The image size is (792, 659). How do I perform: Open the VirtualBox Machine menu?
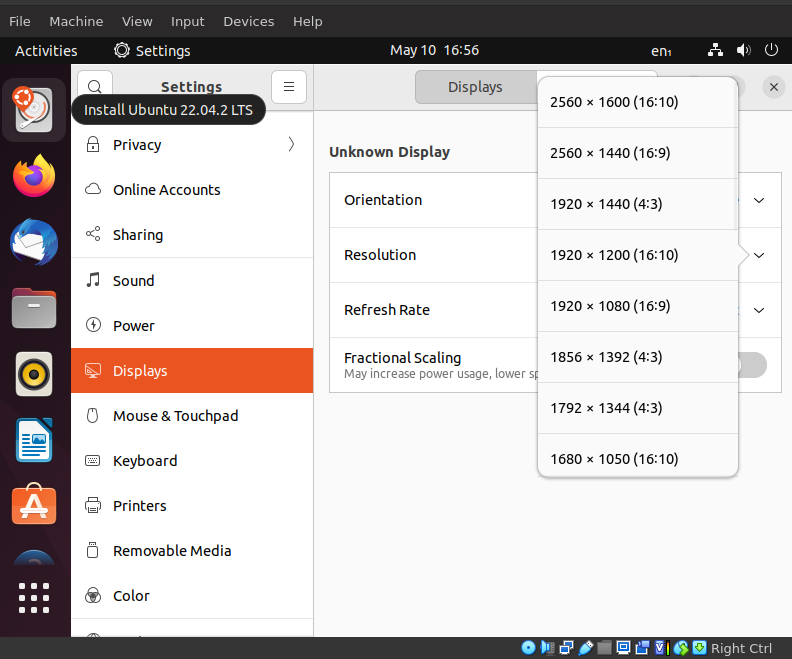tap(76, 21)
